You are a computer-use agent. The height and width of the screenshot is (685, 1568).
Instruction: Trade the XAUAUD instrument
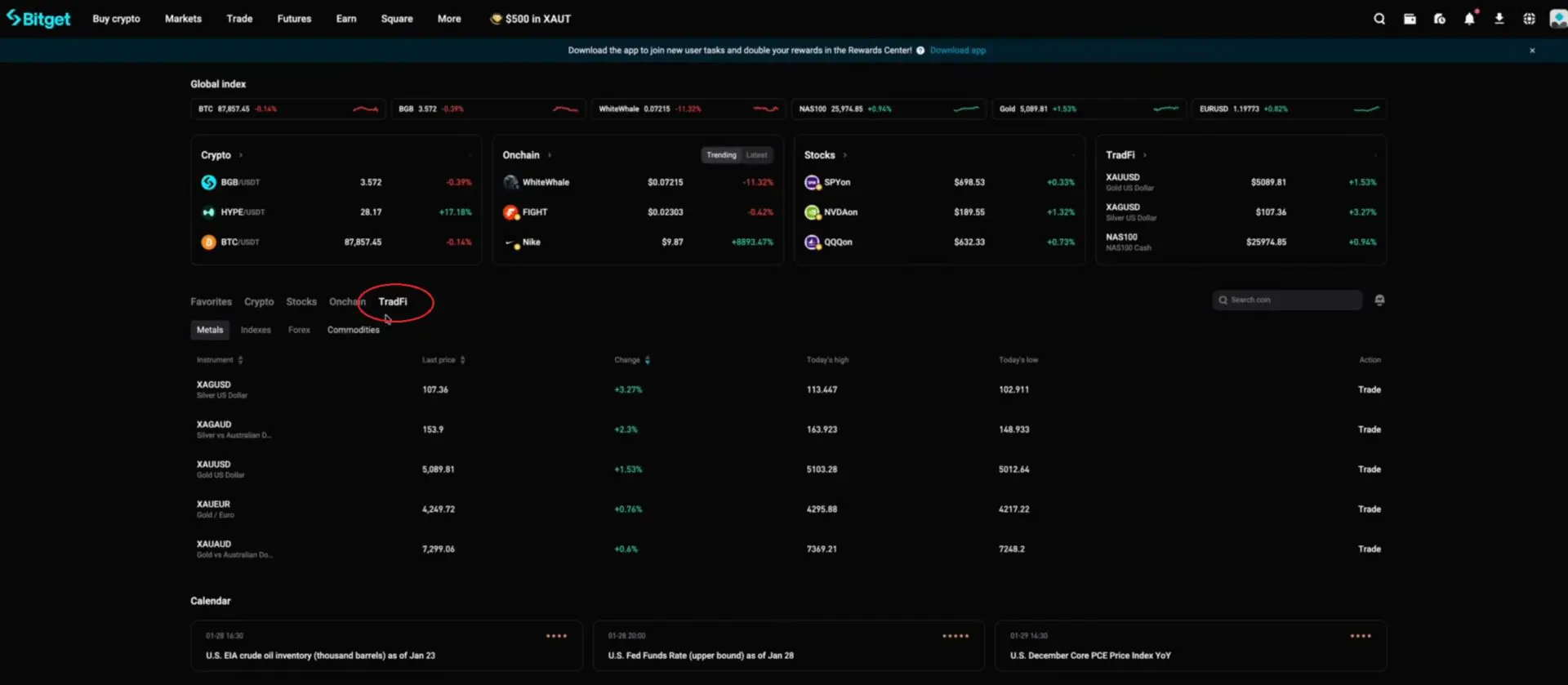1370,549
